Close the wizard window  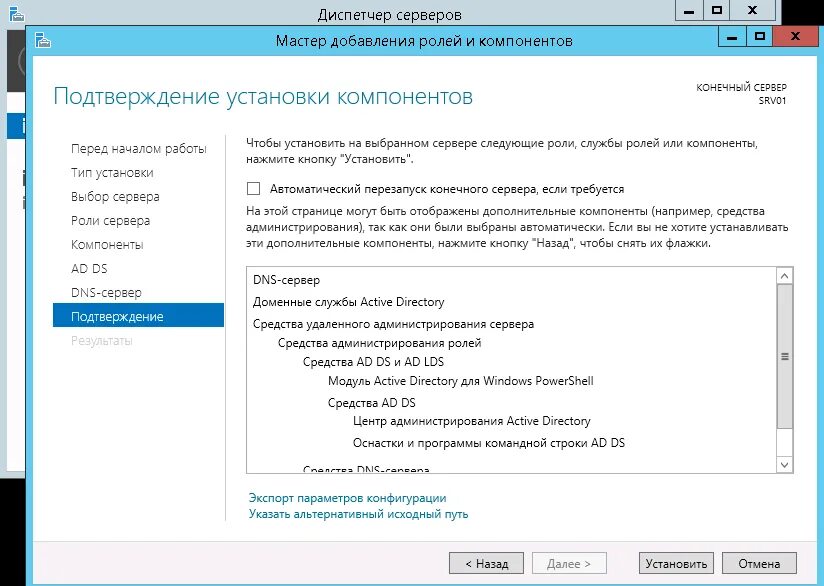click(x=795, y=36)
